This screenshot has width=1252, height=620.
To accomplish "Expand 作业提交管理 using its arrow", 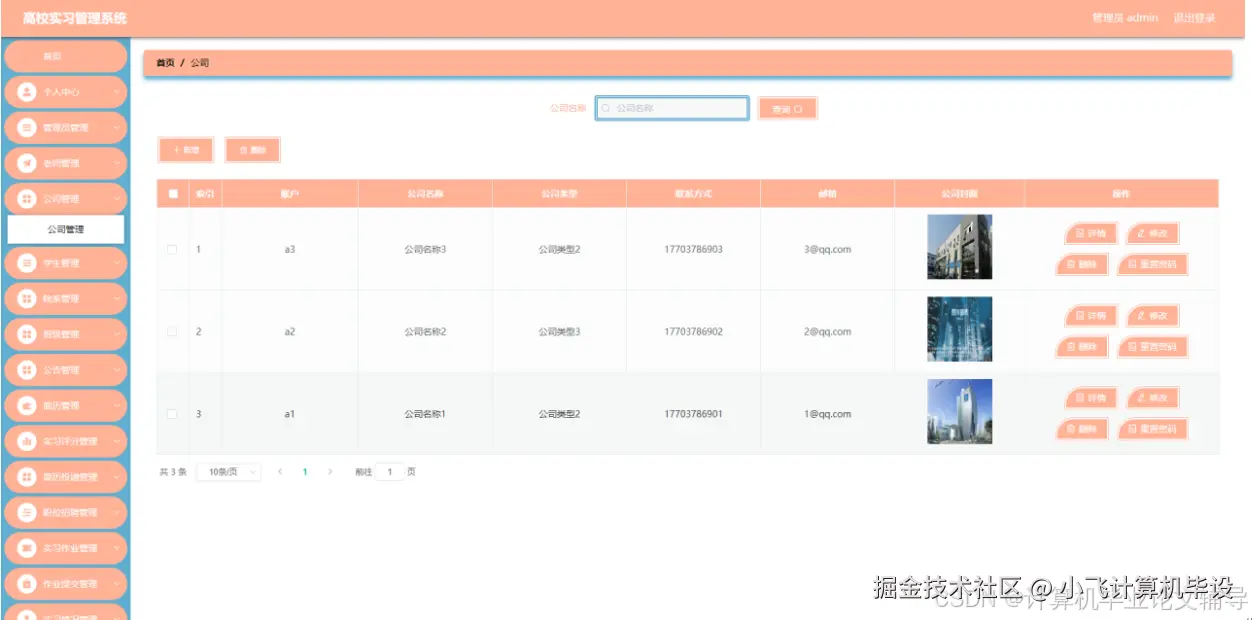I will coord(116,584).
